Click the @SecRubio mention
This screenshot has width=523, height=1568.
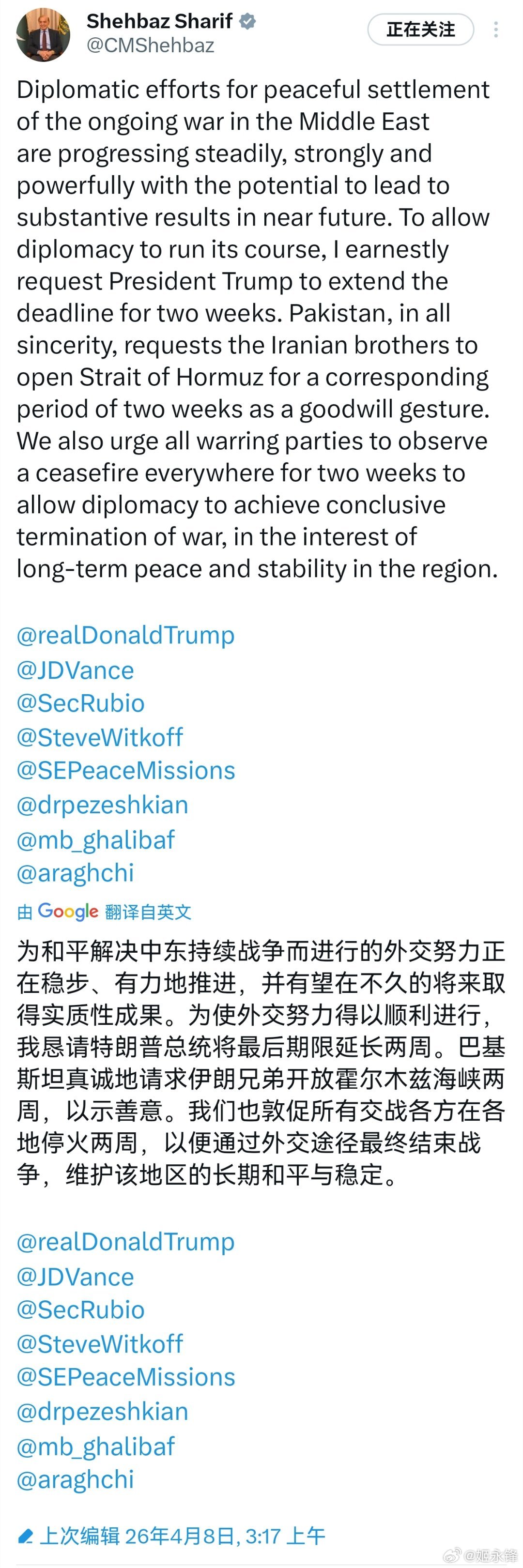pos(80,703)
